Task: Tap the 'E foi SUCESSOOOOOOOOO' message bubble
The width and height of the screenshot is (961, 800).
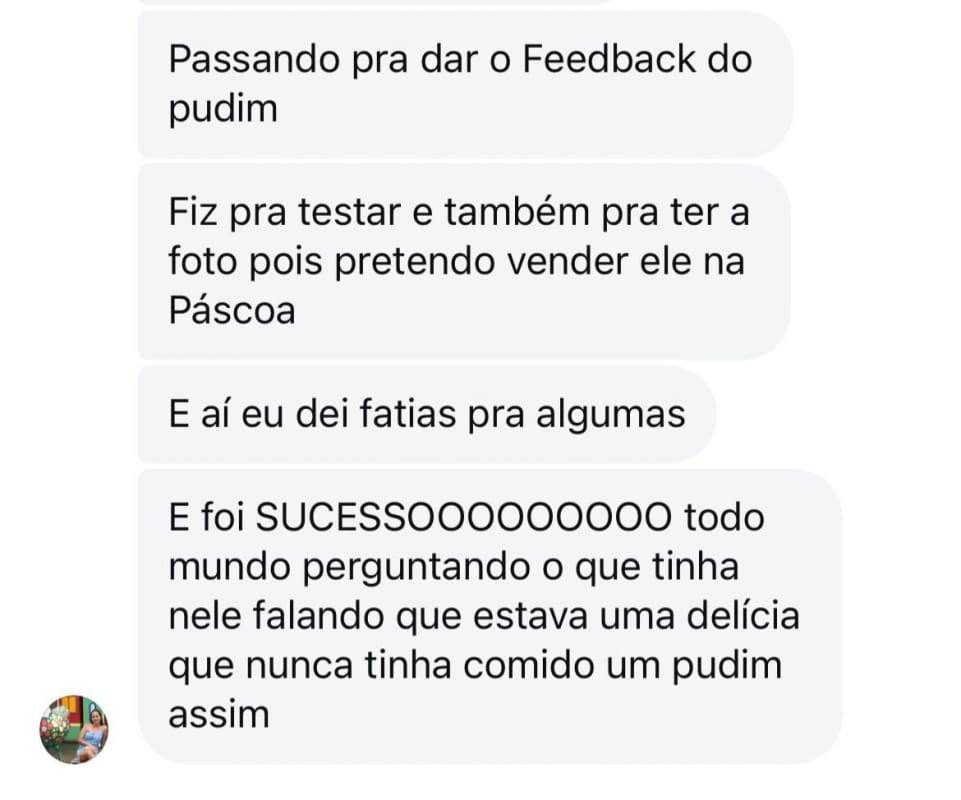Action: coord(490,616)
